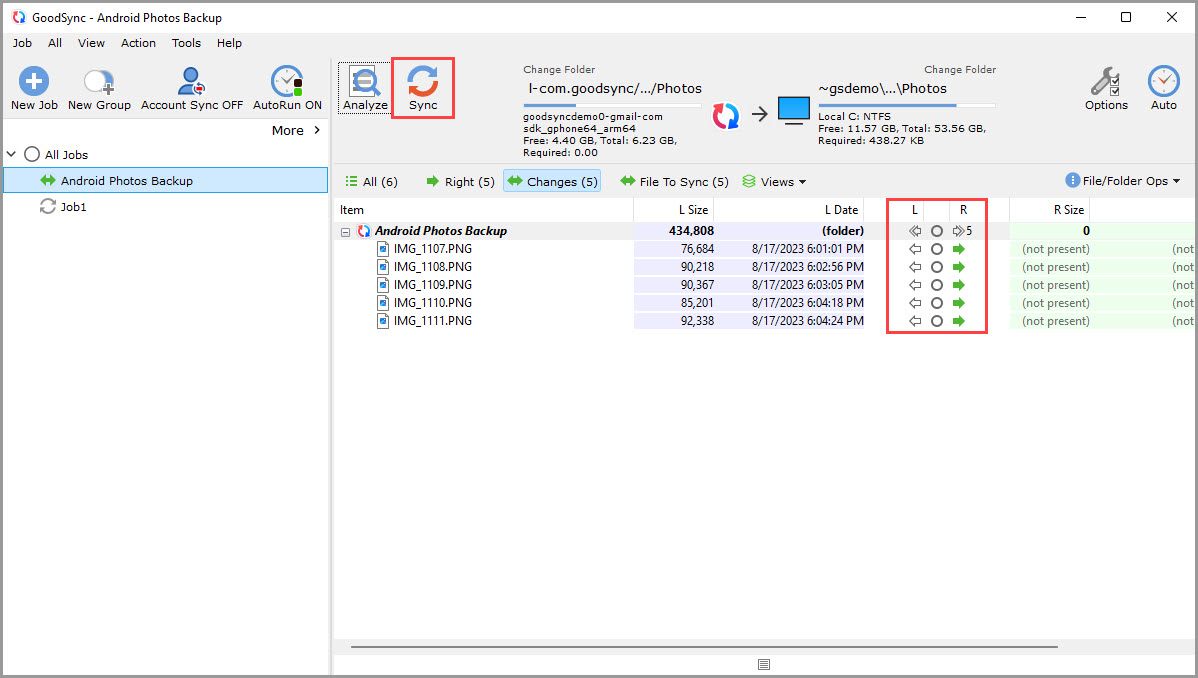Screen dimensions: 1198x678
Task: Switch to the All (6) filter tab
Action: (x=371, y=181)
